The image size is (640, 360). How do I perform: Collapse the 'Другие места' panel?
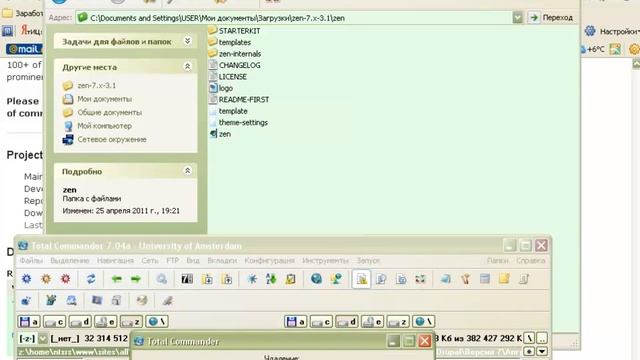coord(187,66)
